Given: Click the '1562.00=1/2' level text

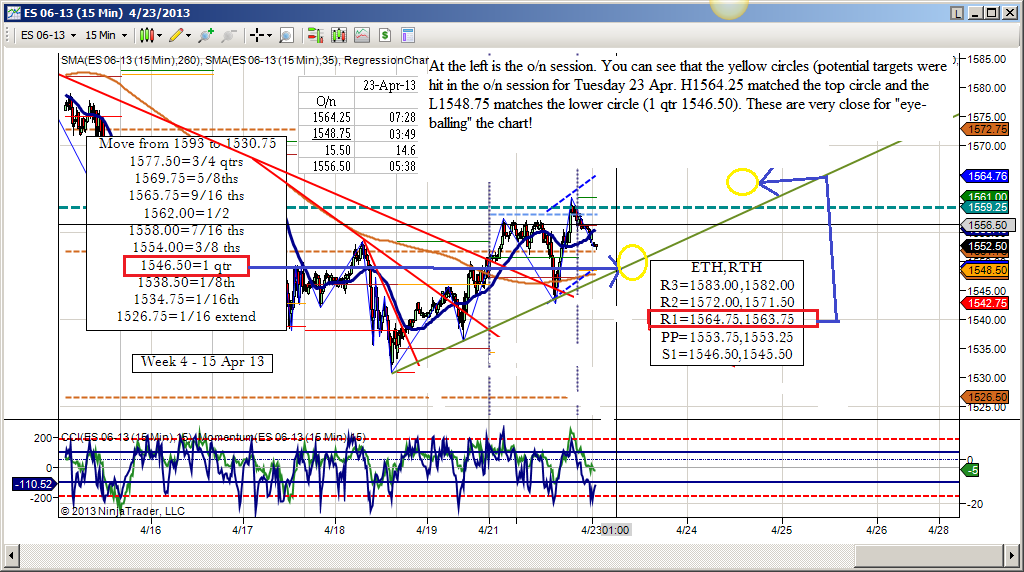Looking at the screenshot, I should [x=186, y=214].
